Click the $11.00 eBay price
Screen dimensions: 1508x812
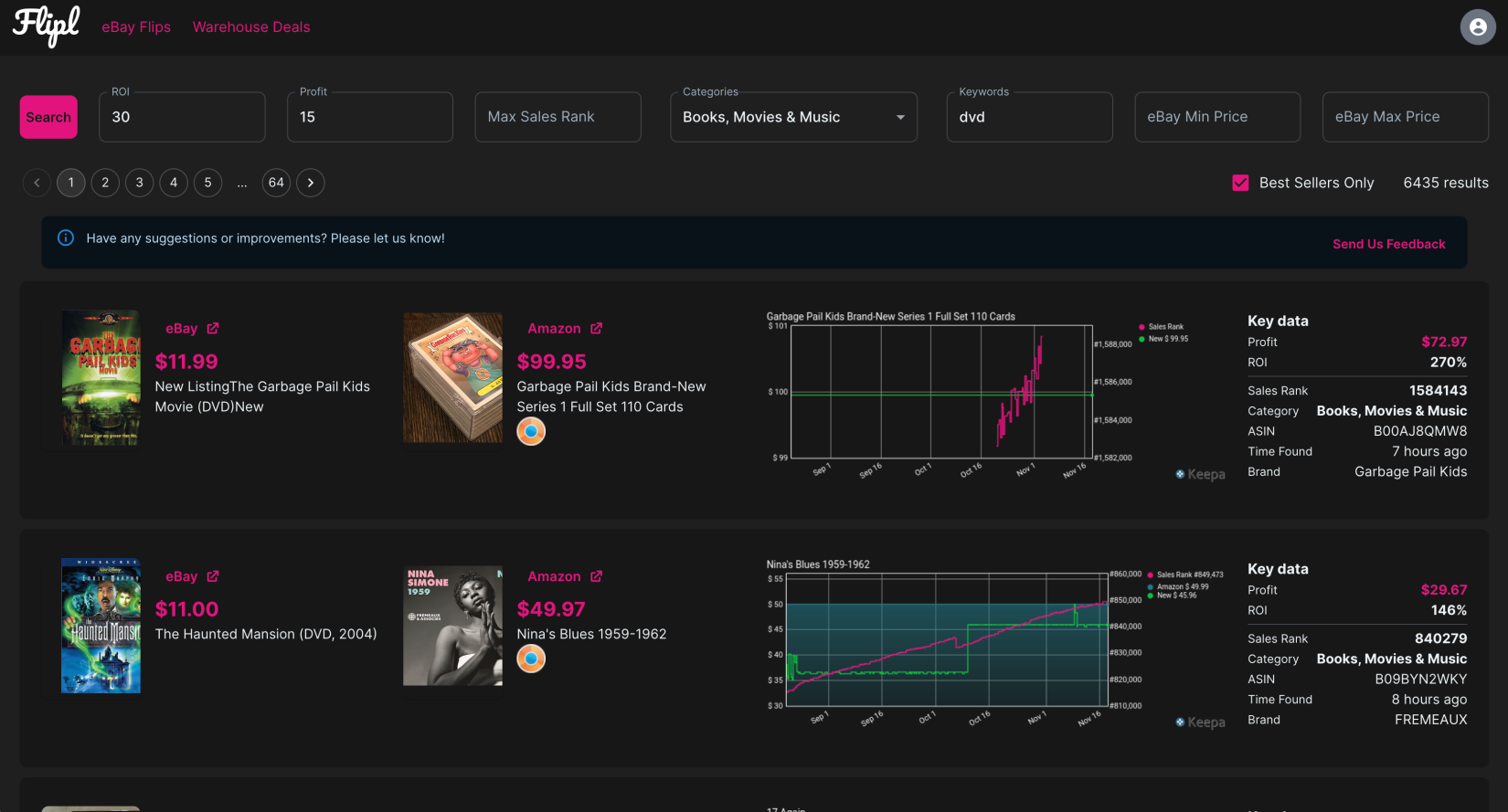(x=186, y=609)
